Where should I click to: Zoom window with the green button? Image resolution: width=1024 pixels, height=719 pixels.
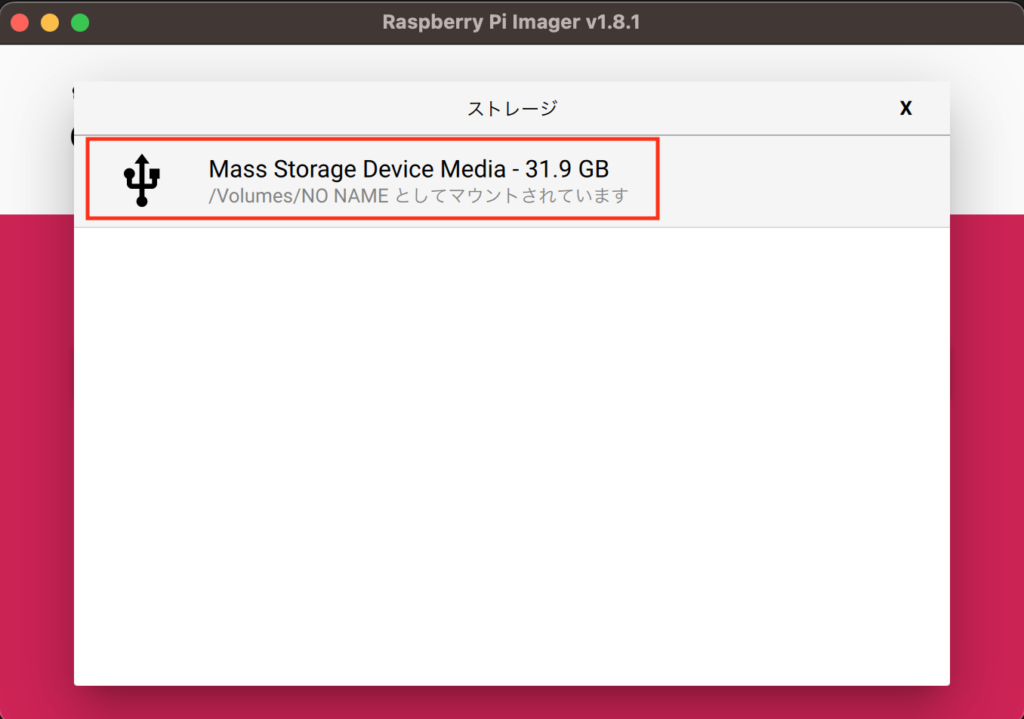pos(80,23)
